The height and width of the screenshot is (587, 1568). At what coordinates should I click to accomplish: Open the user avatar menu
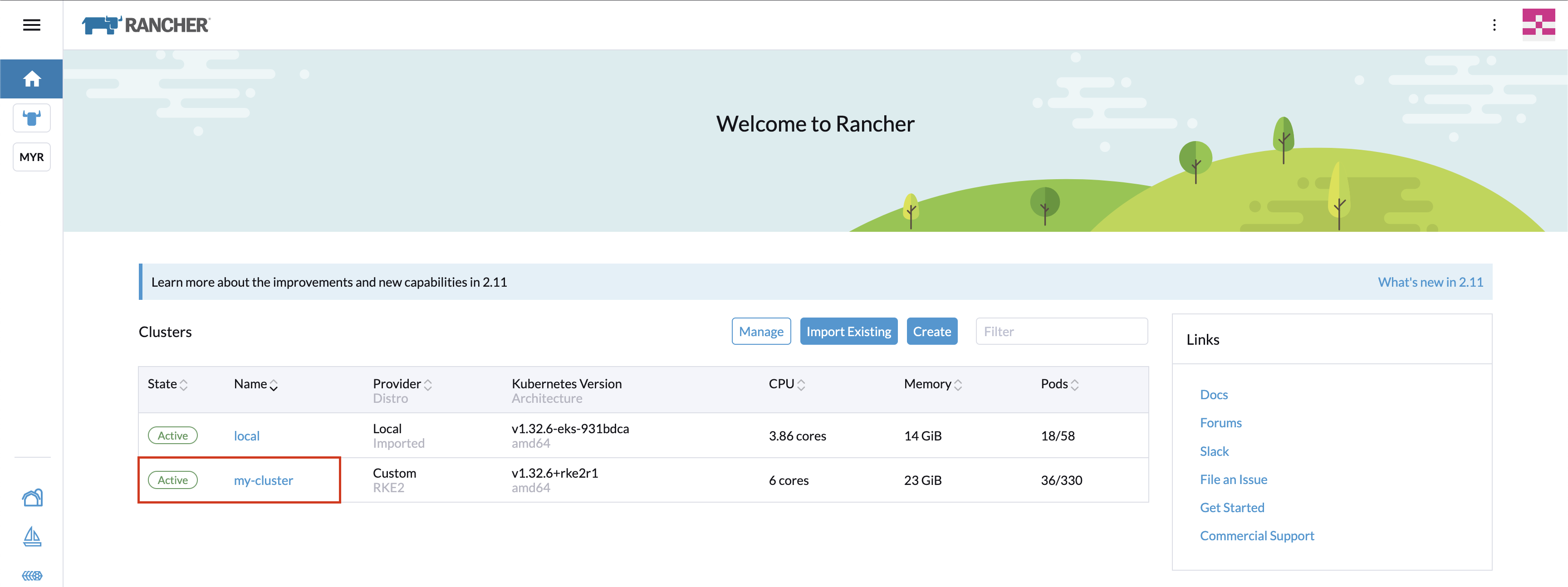click(1538, 25)
